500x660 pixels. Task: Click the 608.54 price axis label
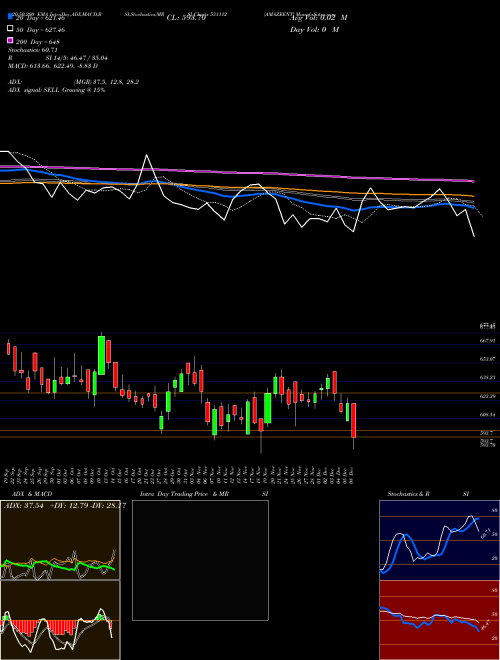coord(488,415)
